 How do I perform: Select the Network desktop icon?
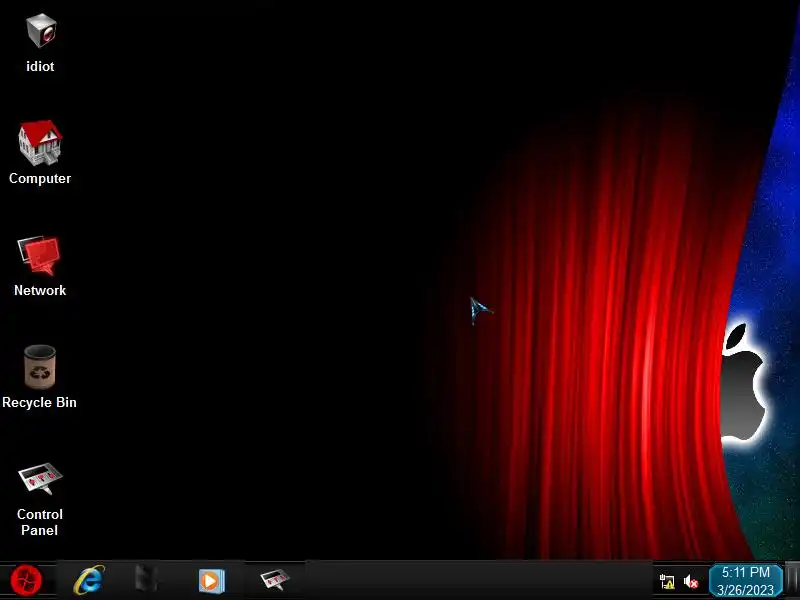(39, 255)
